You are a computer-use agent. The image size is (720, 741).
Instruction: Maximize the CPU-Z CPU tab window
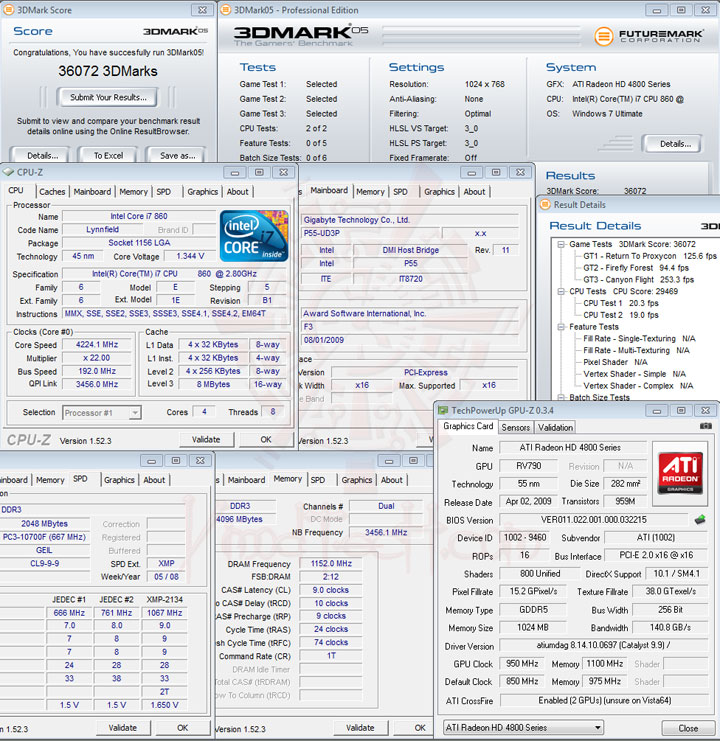pos(259,172)
